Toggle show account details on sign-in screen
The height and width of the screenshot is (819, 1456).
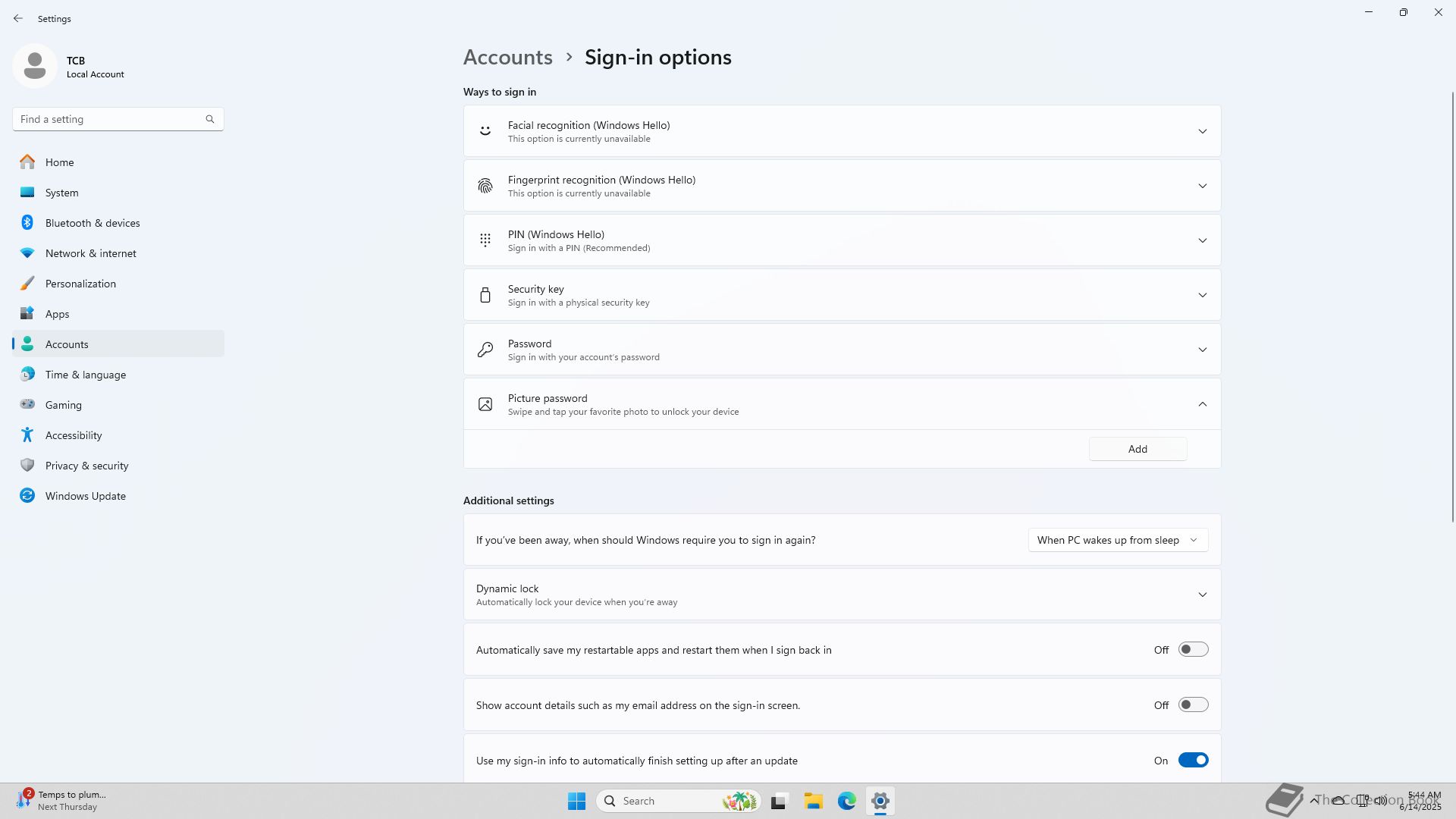[x=1192, y=705]
